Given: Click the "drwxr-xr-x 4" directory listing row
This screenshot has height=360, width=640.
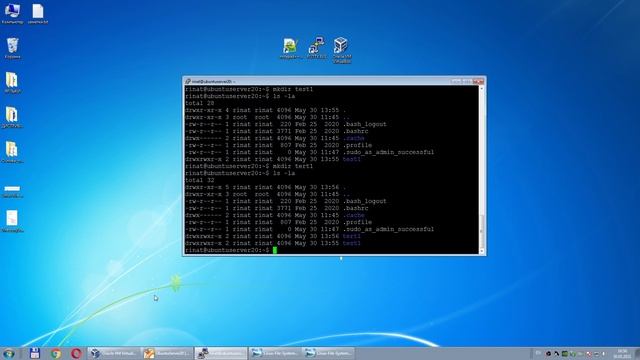Looking at the screenshot, I should pos(265,110).
